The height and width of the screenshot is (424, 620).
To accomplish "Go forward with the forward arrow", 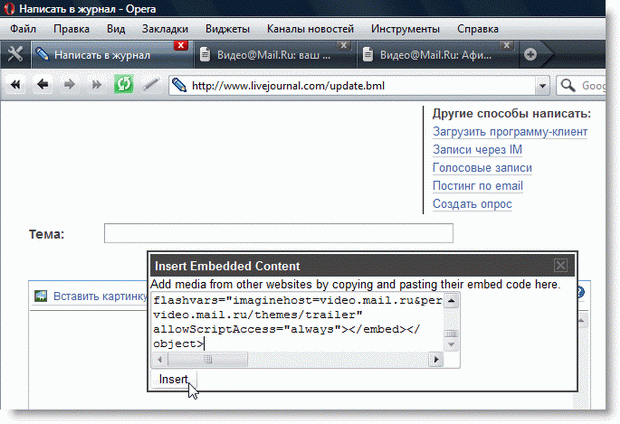I will 70,85.
